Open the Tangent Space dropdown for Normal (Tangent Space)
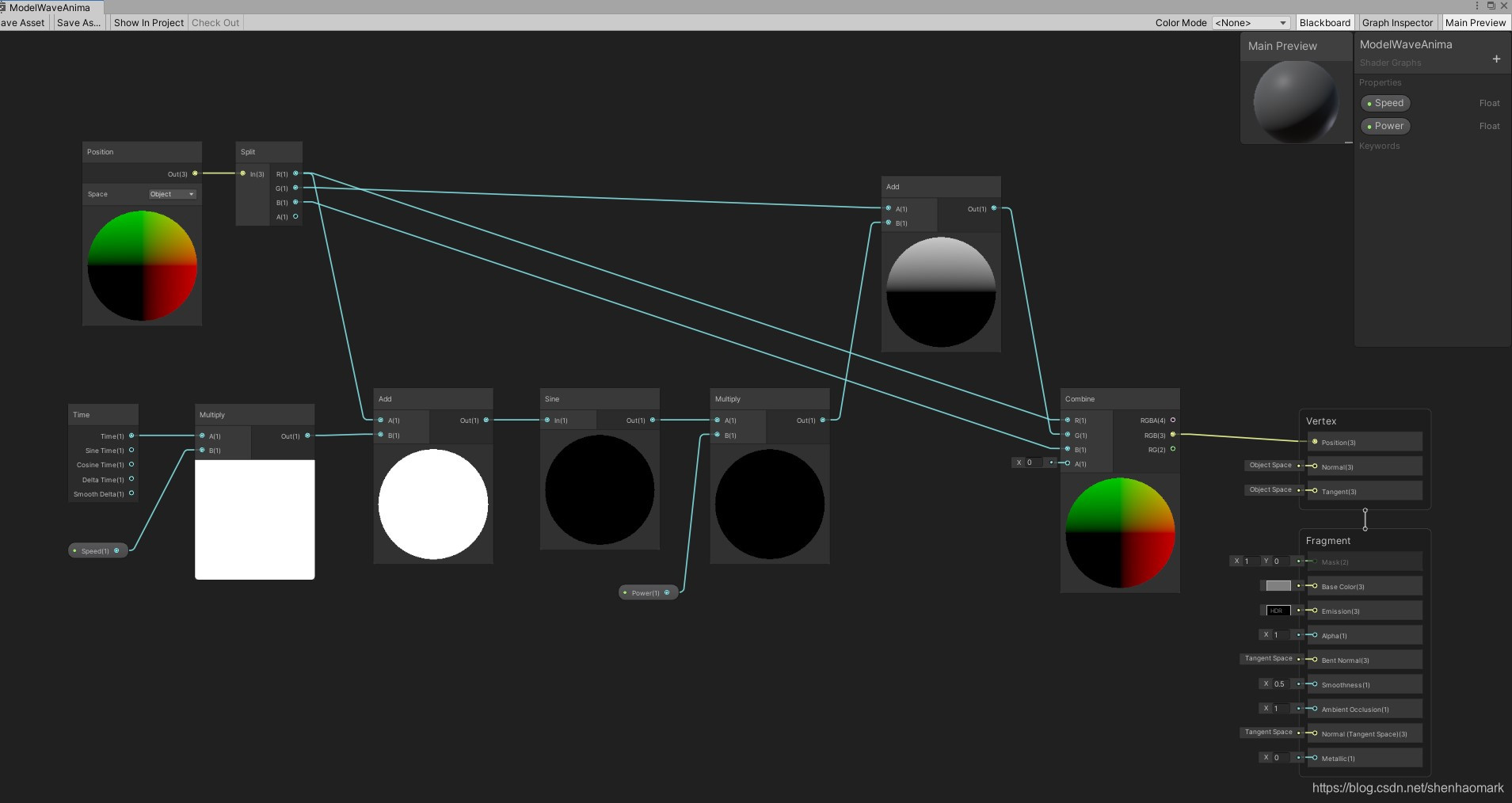Screen dimensions: 1512x803 tap(1267, 733)
